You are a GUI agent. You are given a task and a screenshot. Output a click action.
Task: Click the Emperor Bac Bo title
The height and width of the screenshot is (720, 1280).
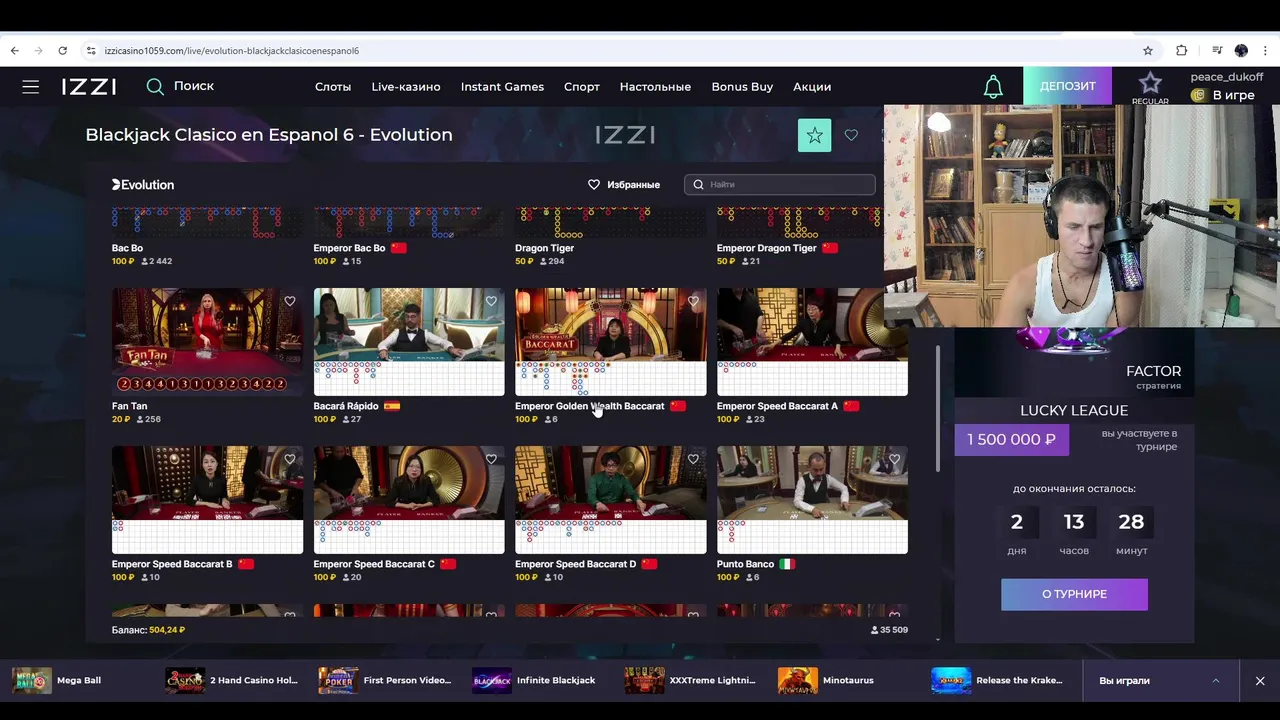point(349,248)
